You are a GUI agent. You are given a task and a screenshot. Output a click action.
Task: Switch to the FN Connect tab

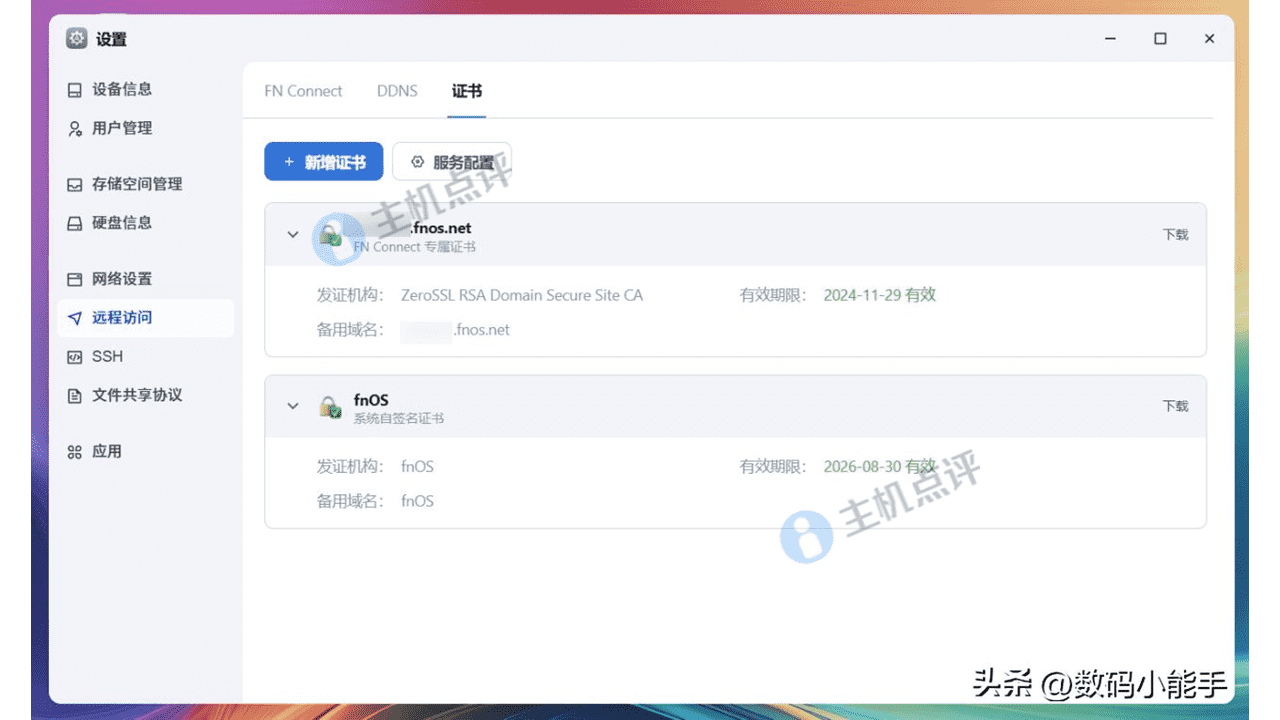(x=303, y=91)
